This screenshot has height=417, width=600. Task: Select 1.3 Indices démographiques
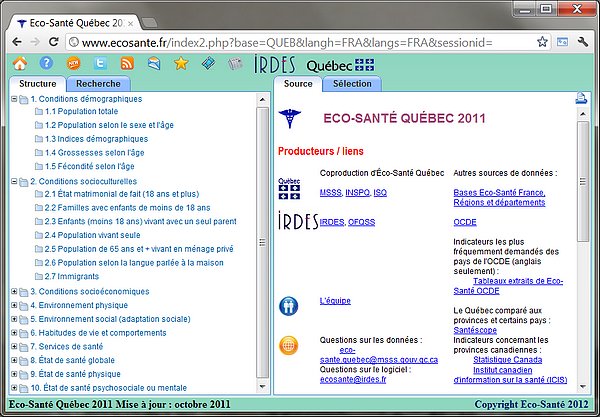click(x=91, y=139)
